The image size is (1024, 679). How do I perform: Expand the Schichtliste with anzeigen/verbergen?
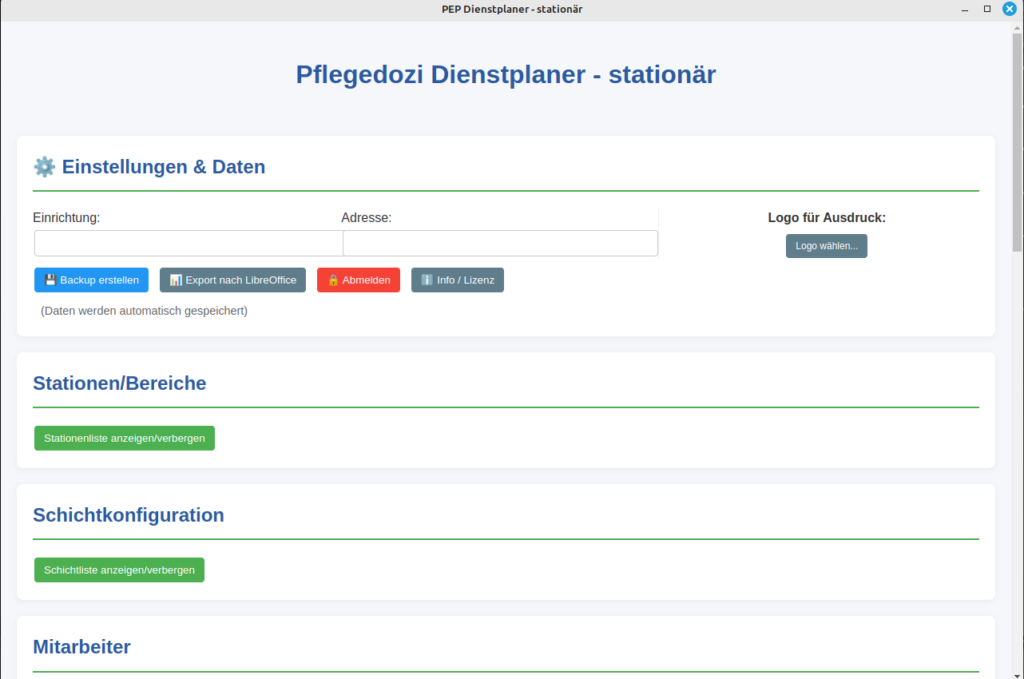click(x=119, y=570)
